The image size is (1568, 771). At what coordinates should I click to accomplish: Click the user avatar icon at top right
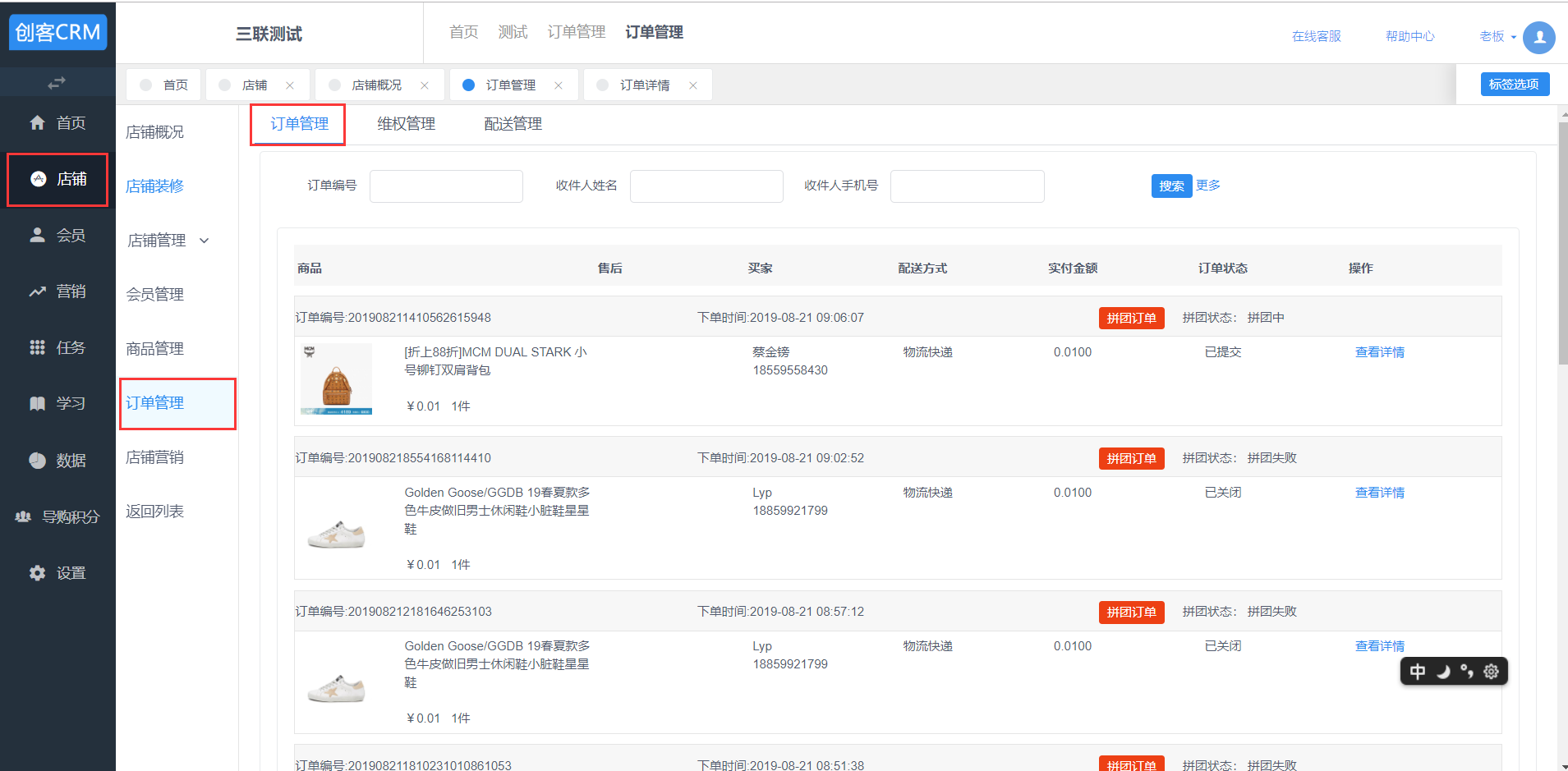[x=1538, y=37]
